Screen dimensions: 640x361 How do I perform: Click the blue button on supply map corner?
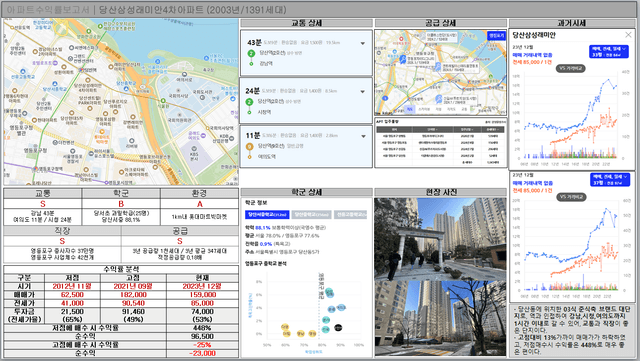tap(496, 36)
